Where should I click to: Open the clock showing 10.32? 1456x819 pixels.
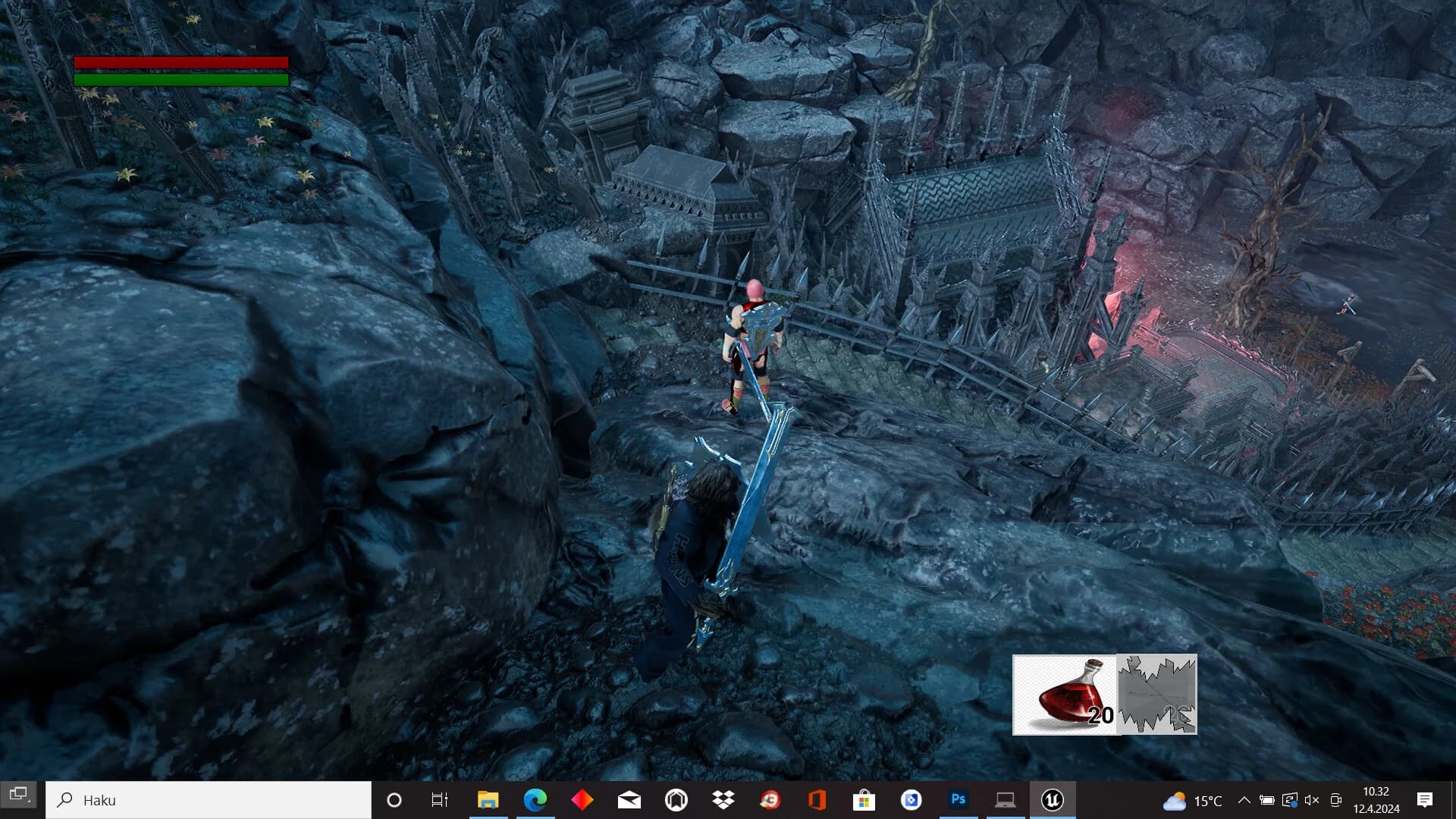point(1376,800)
